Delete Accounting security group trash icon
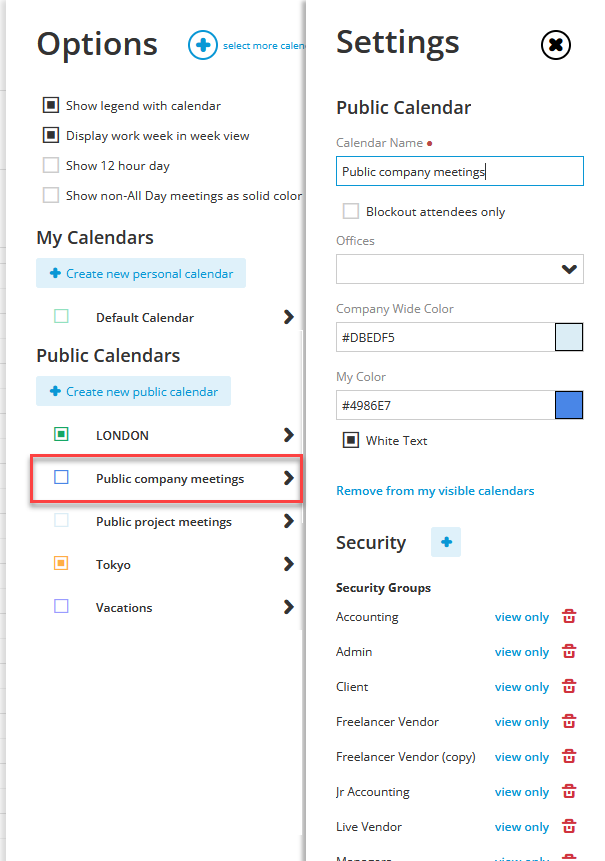 point(569,617)
